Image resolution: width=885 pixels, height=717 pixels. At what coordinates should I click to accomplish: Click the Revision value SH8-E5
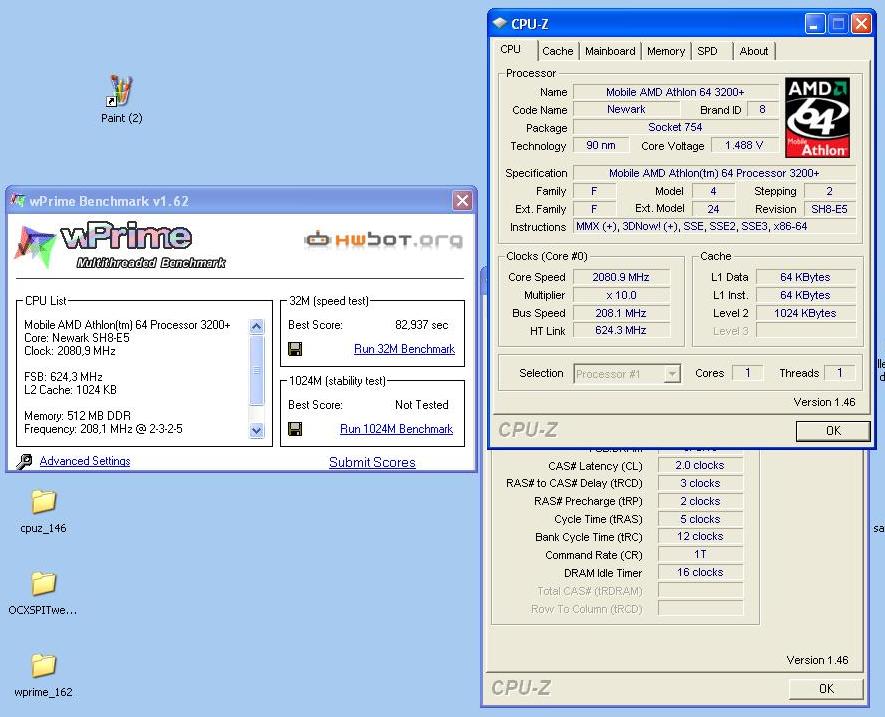pos(829,209)
